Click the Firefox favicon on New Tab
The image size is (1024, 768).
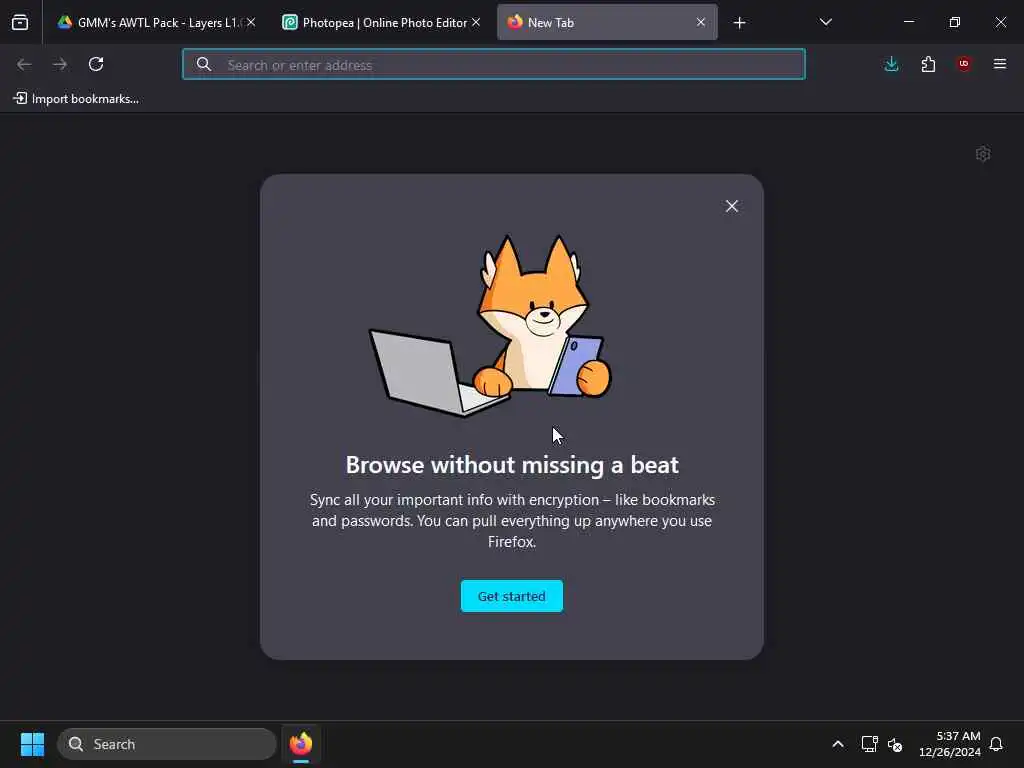click(x=515, y=22)
